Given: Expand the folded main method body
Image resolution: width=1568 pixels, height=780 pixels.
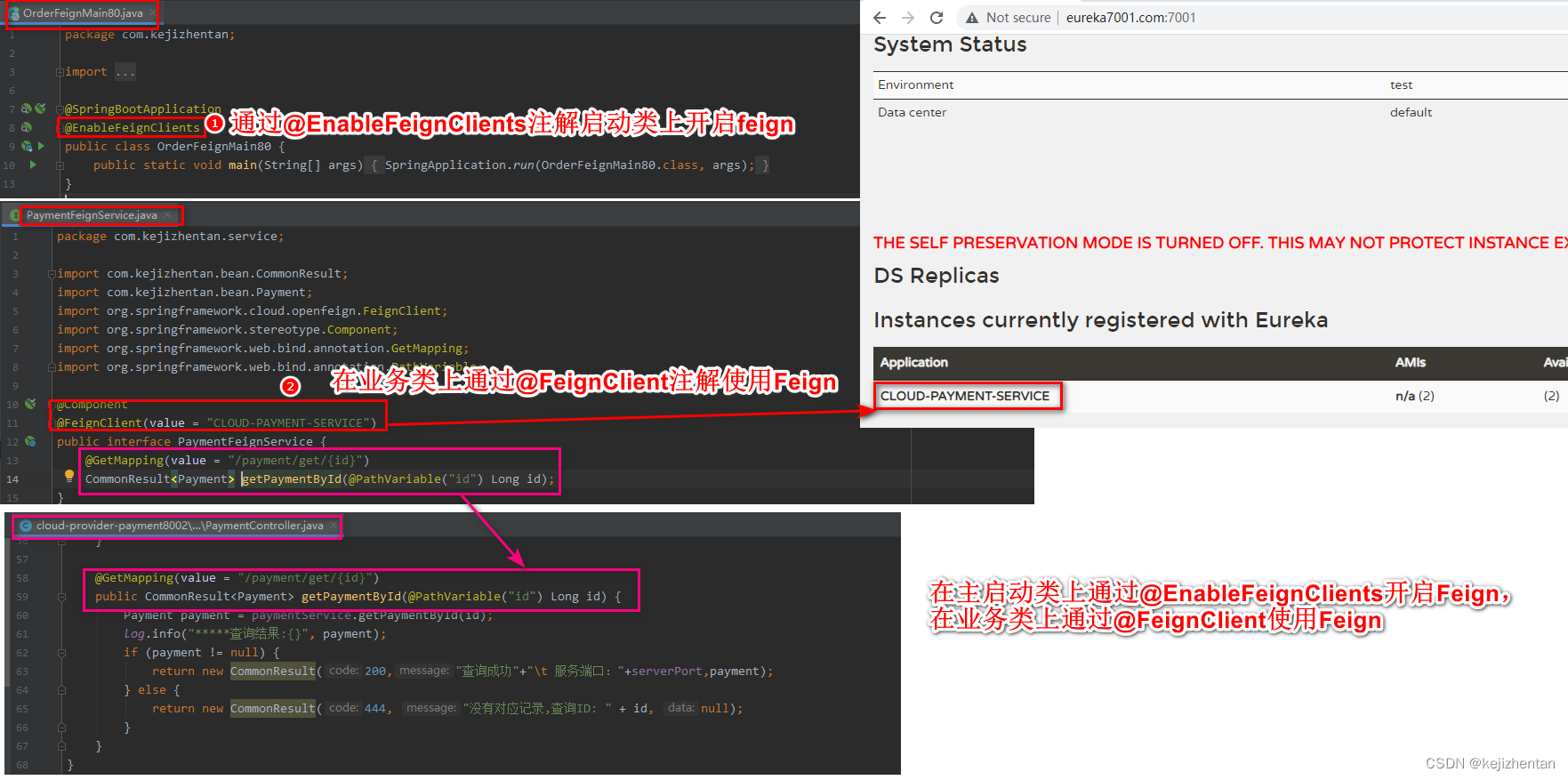Looking at the screenshot, I should pyautogui.click(x=60, y=165).
